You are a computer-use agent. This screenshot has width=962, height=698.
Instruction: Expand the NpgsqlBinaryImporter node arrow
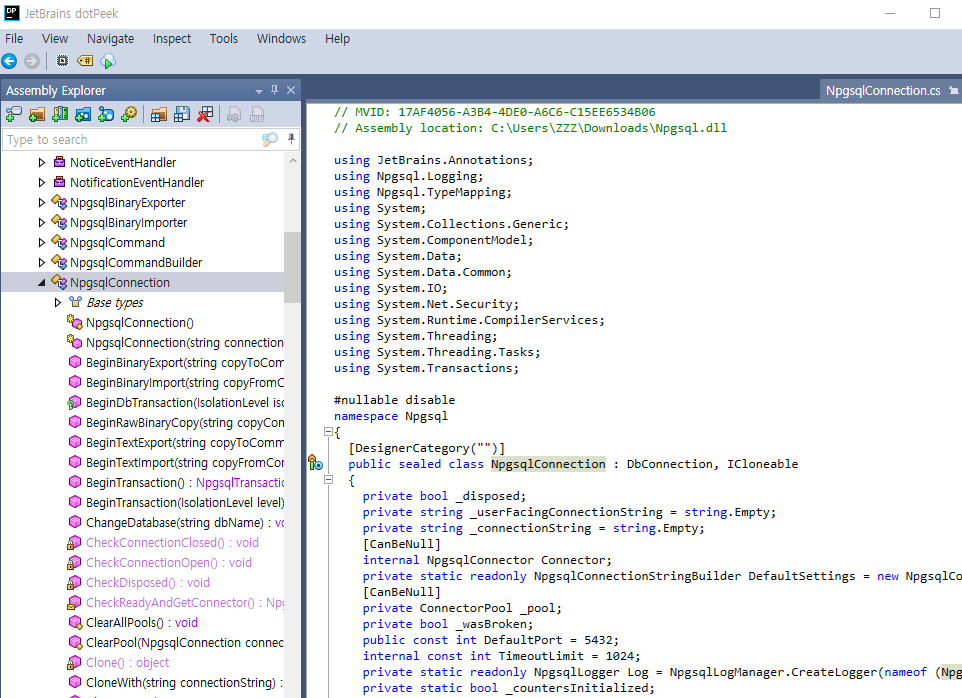click(x=42, y=223)
